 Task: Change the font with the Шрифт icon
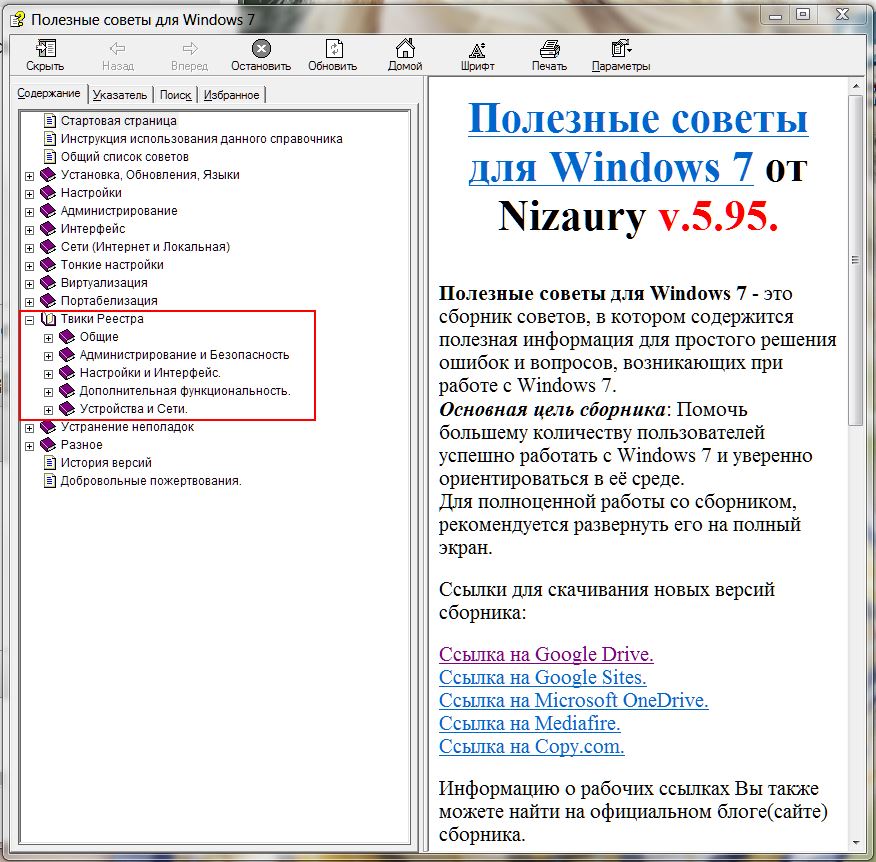[x=477, y=50]
